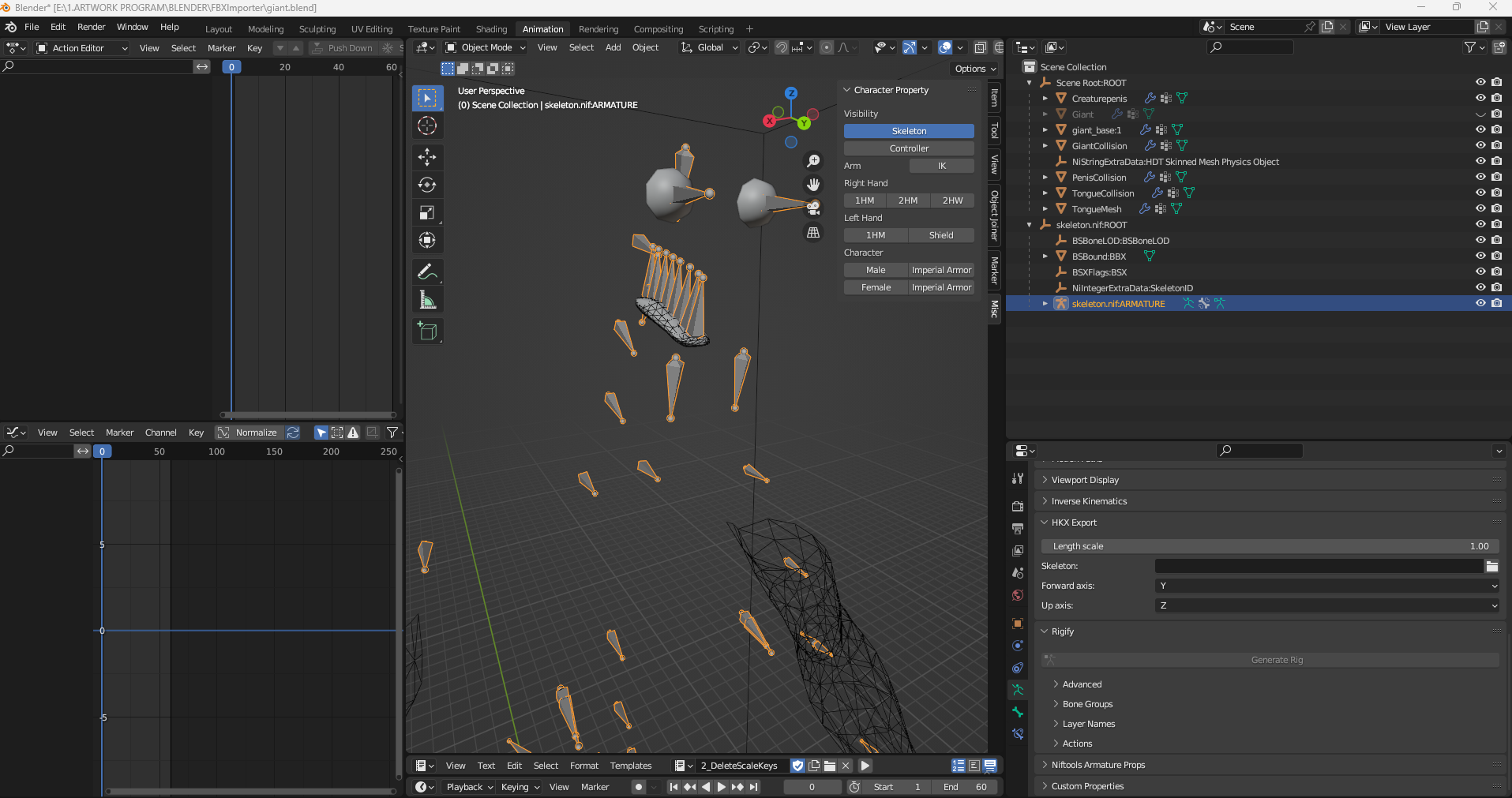Open the Bone Constraints properties tab icon

1018,734
